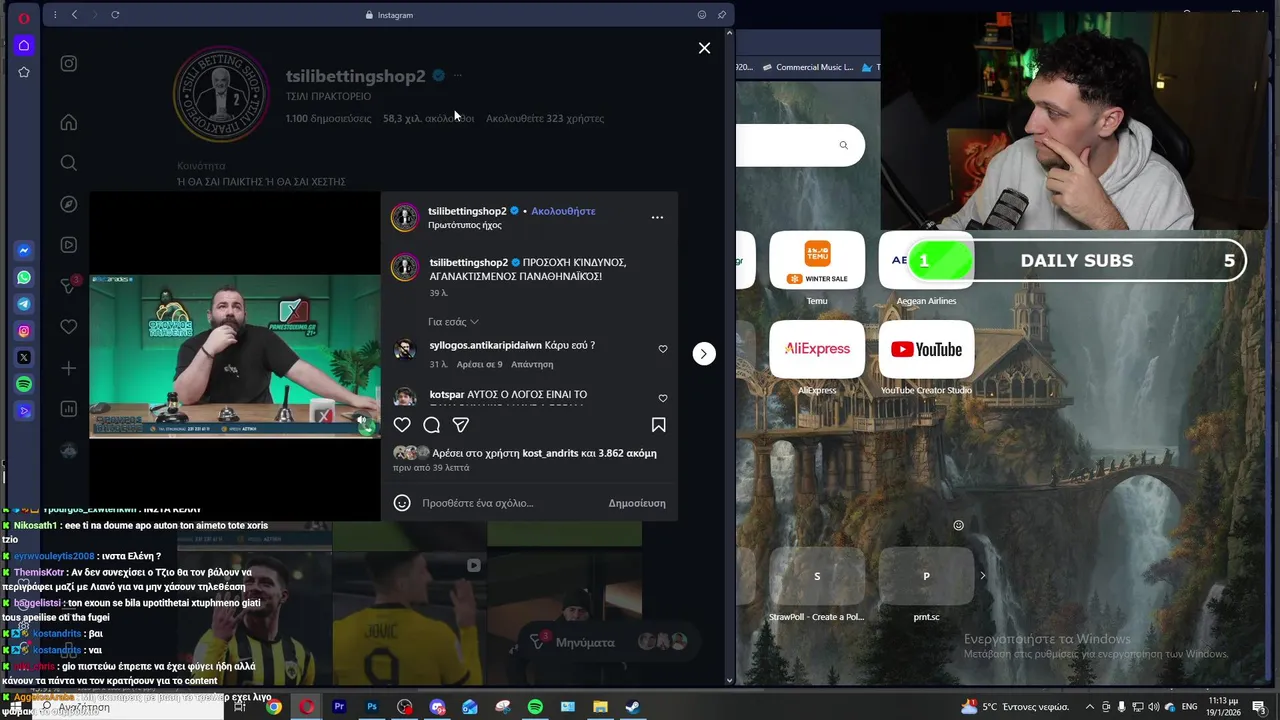Reply to comment via 'Απάντηση'

[532, 364]
